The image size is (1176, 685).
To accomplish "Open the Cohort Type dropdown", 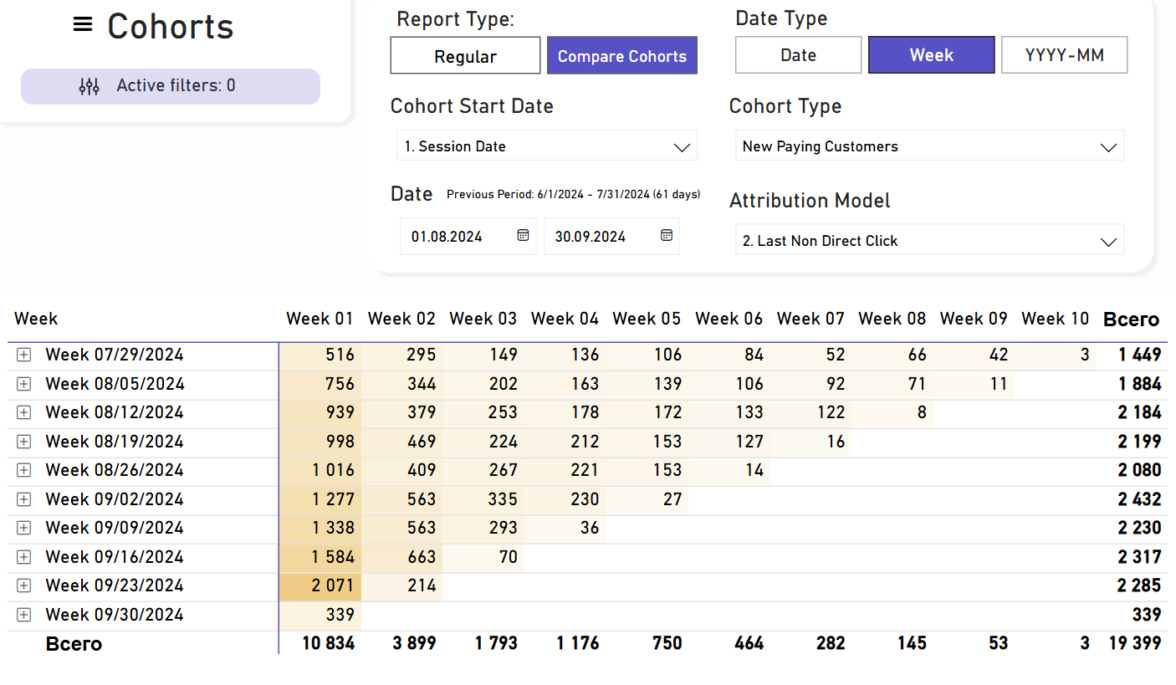I will [929, 146].
